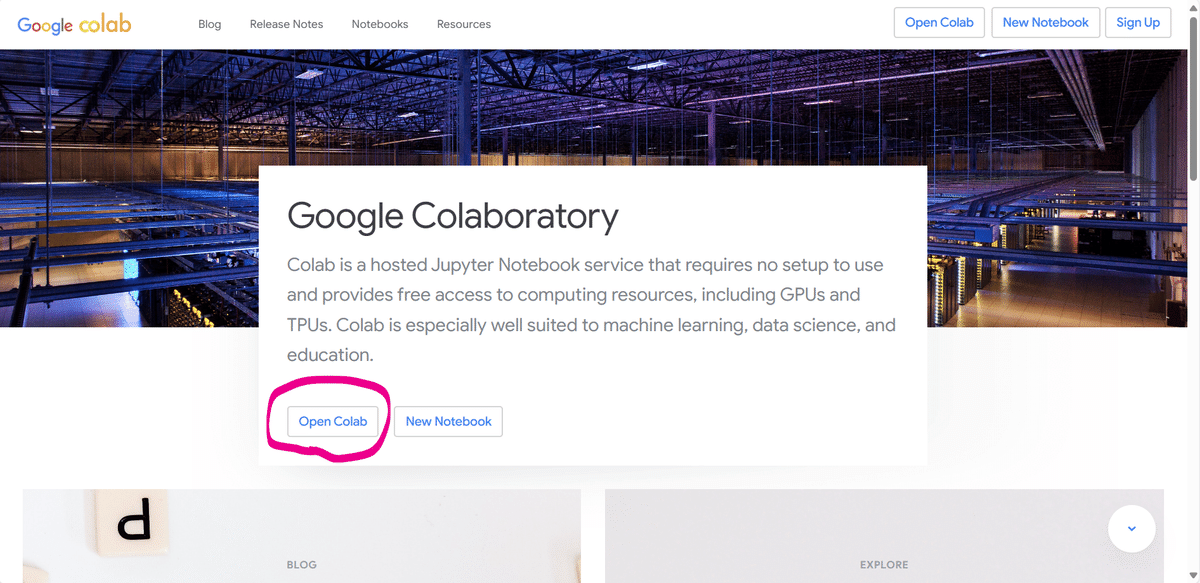Click the scrollbar up arrow
Screen dimensions: 1200x583
click(x=1192, y=7)
